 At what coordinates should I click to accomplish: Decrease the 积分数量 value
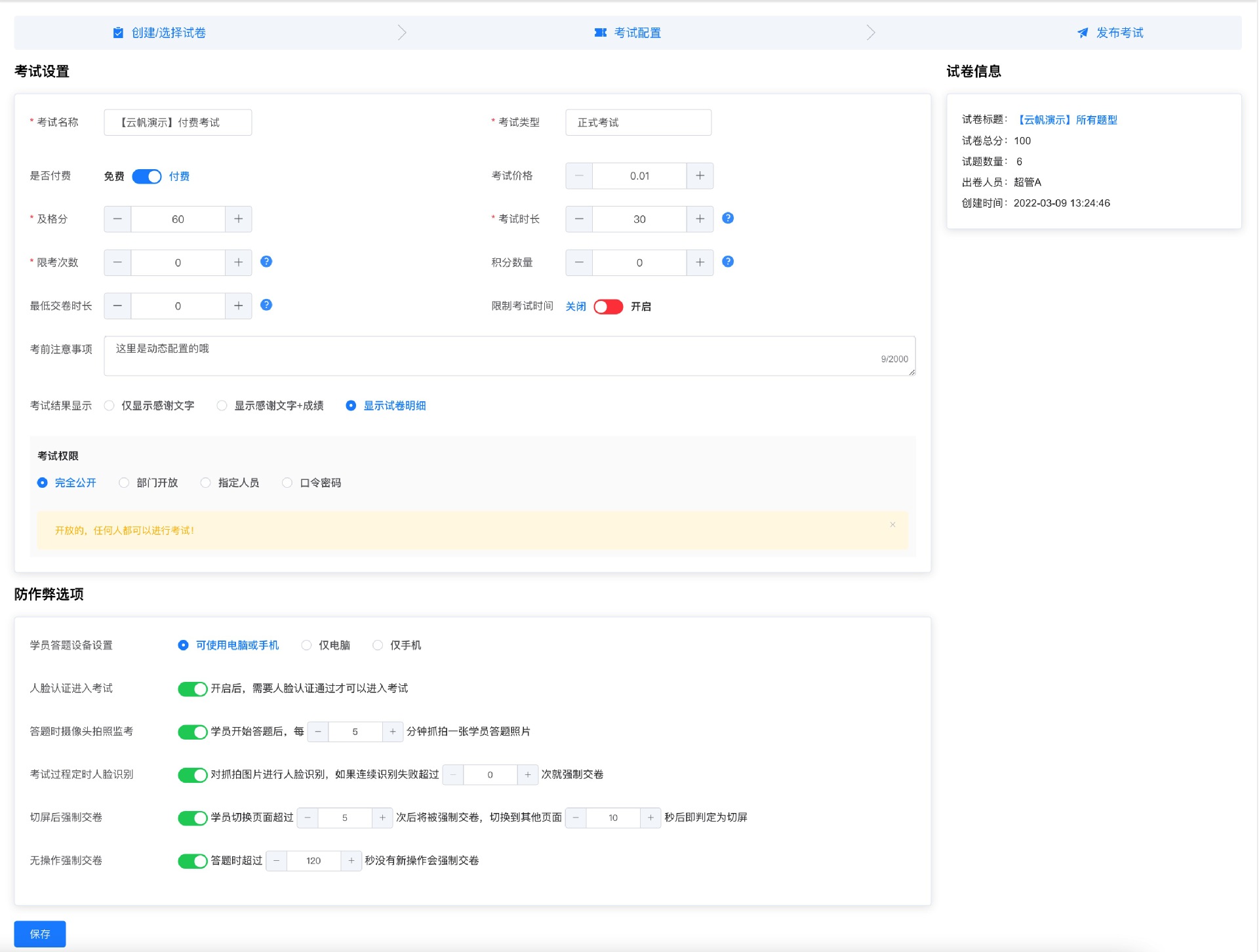579,262
